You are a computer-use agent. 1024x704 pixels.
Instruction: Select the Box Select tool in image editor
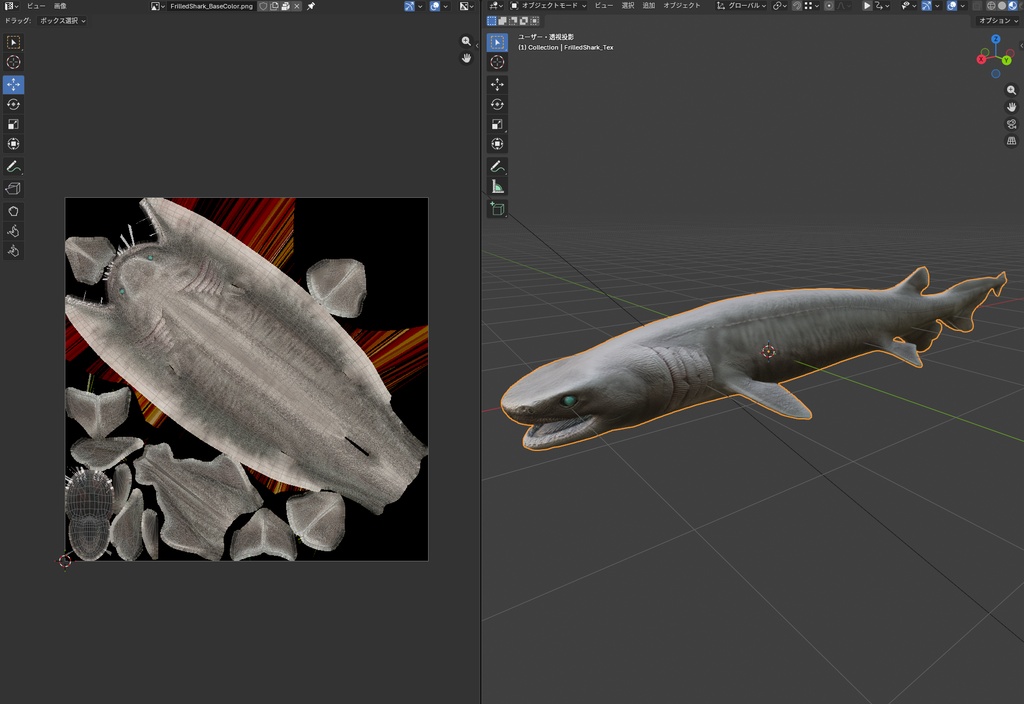pyautogui.click(x=13, y=42)
